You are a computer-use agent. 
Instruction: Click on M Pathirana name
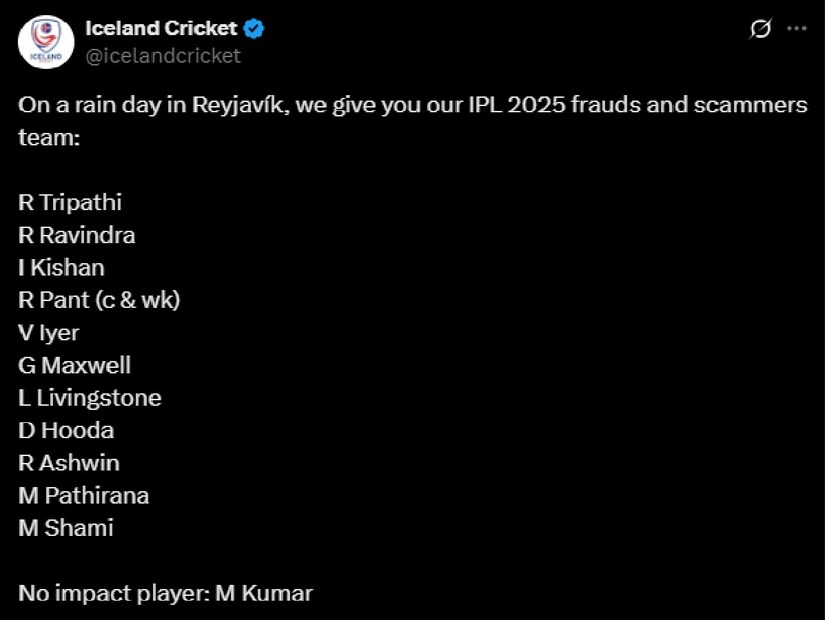(84, 496)
